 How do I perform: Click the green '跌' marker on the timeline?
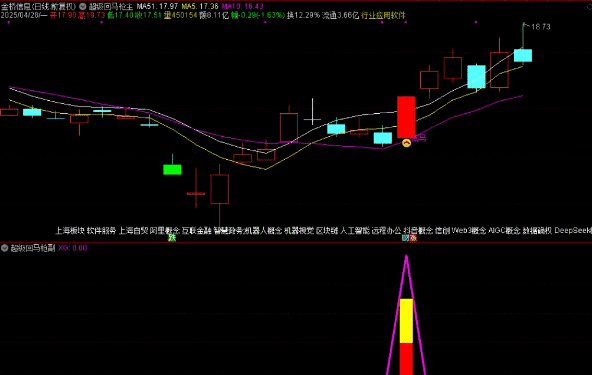pos(172,238)
